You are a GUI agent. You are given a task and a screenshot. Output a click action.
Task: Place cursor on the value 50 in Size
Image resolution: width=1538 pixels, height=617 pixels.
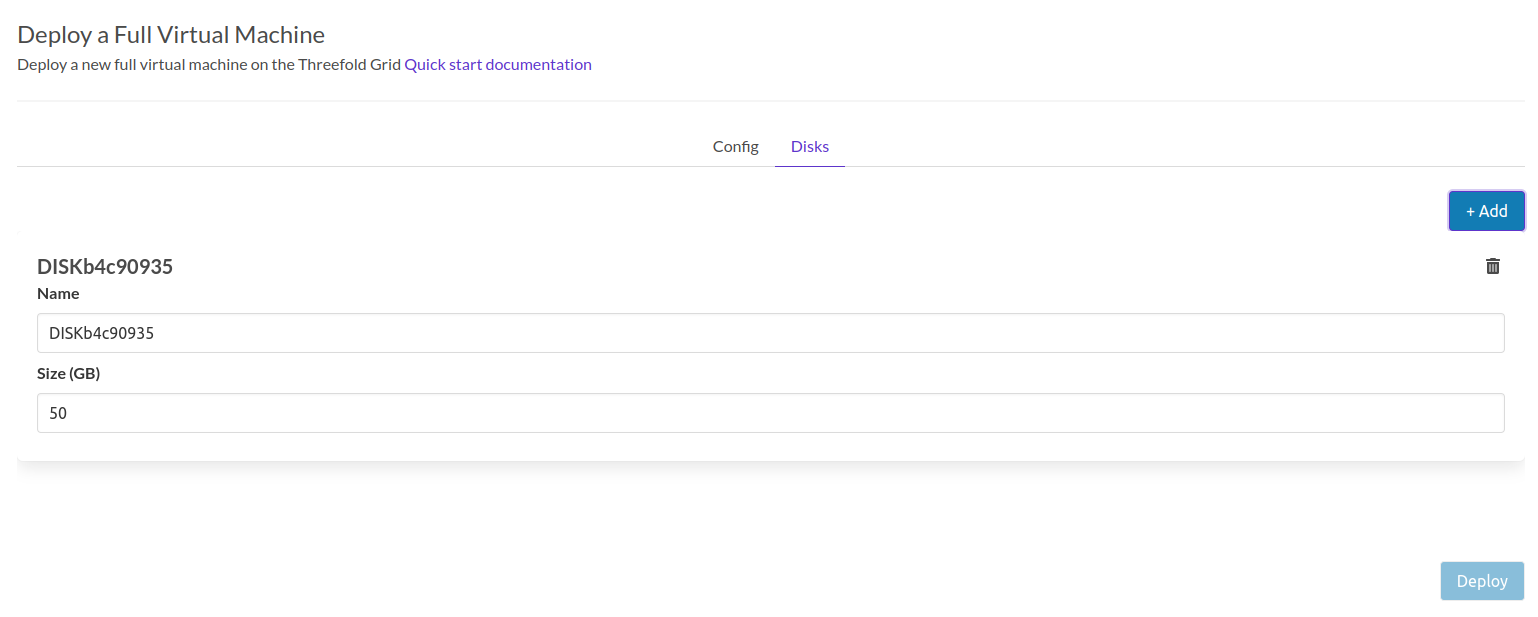[58, 413]
